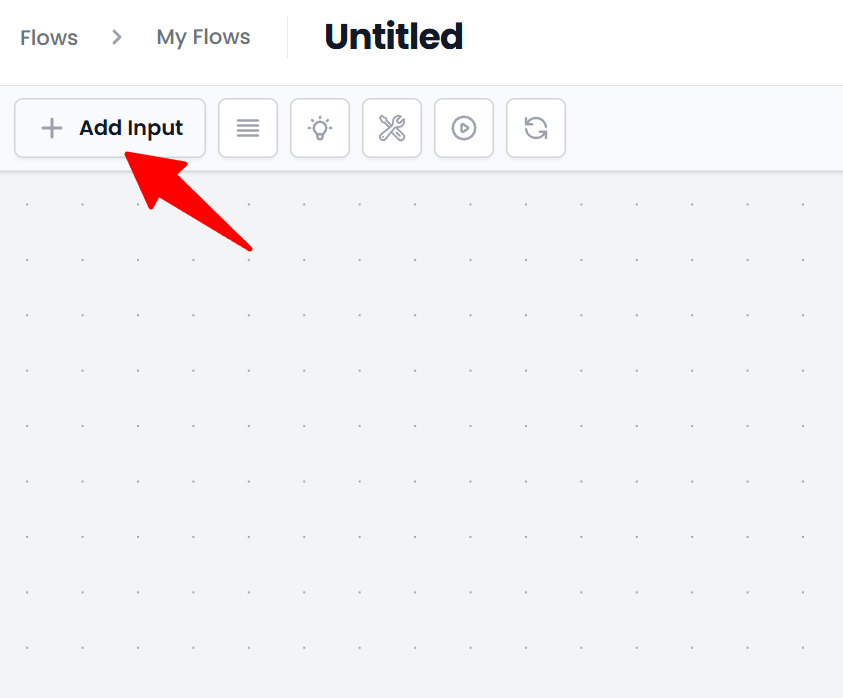
Task: Run the flow with the play icon
Action: pyautogui.click(x=464, y=128)
